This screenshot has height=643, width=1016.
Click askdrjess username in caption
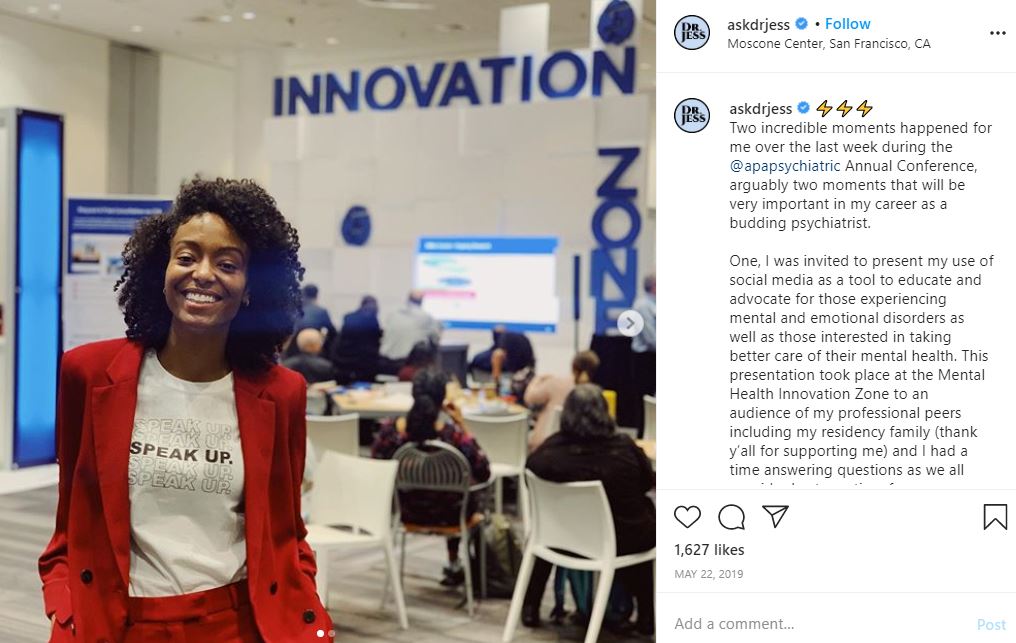[761, 108]
